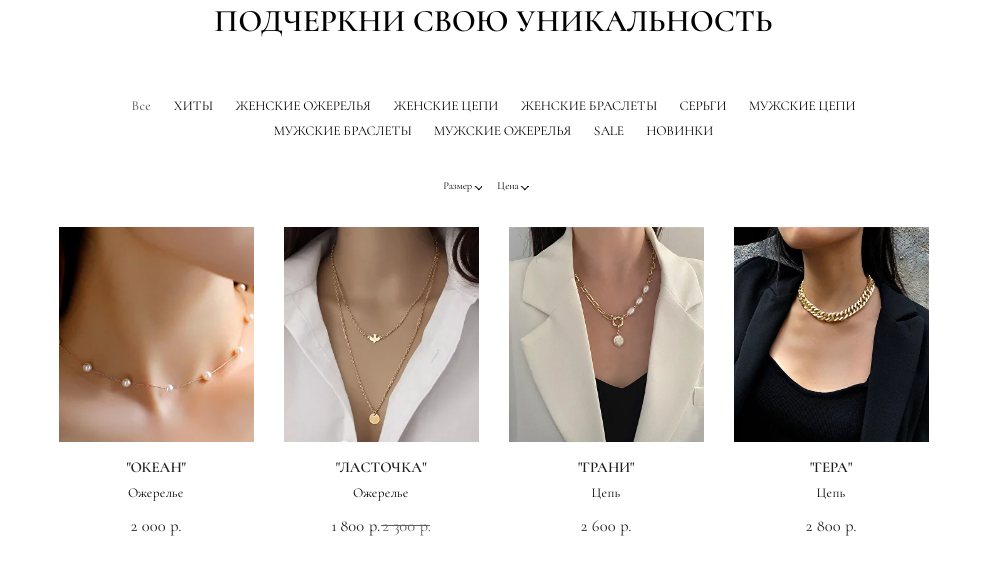This screenshot has height=566, width=986.
Task: Go to СЕРЬГИ category
Action: tap(702, 106)
